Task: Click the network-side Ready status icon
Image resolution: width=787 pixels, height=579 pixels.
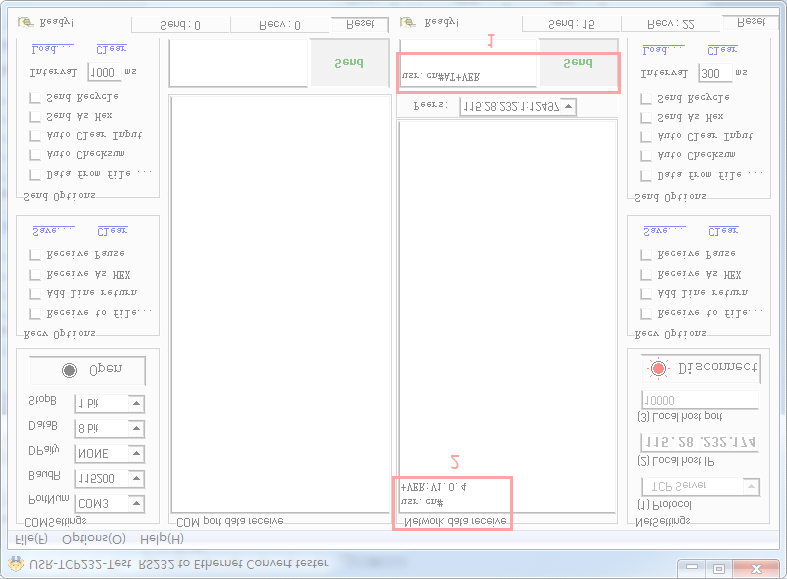Action: [408, 23]
